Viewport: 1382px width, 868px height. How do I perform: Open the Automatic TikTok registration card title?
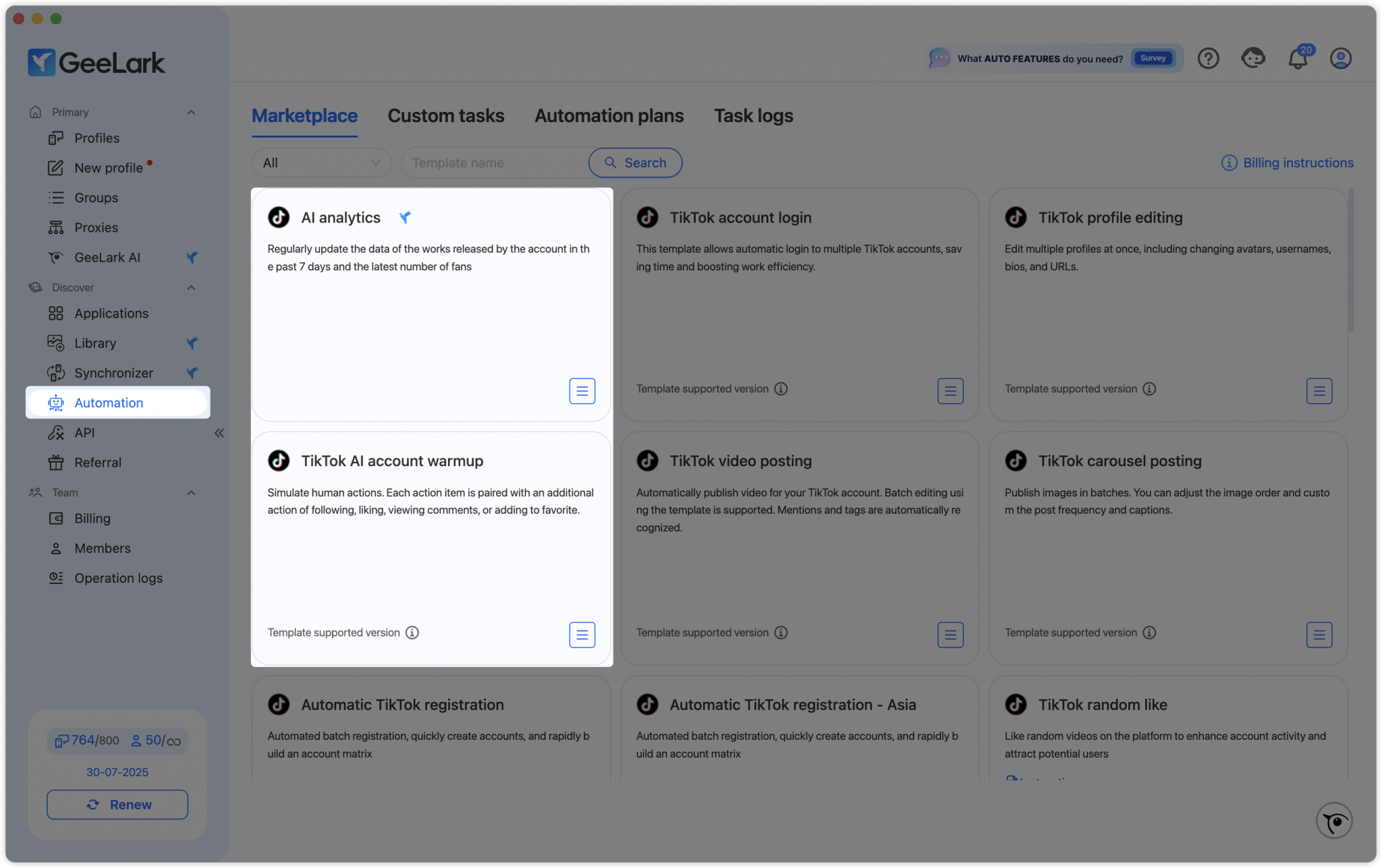pyautogui.click(x=402, y=705)
